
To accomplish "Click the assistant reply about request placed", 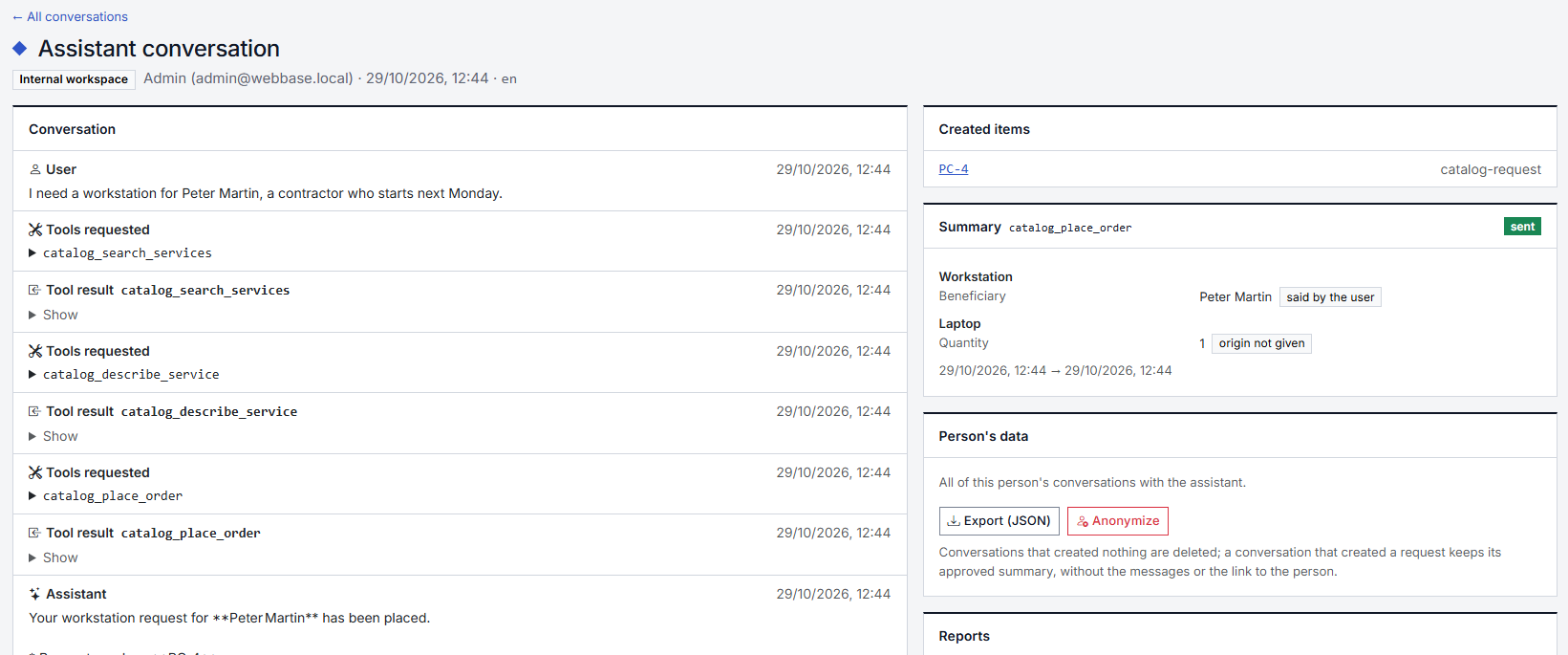I will point(229,618).
